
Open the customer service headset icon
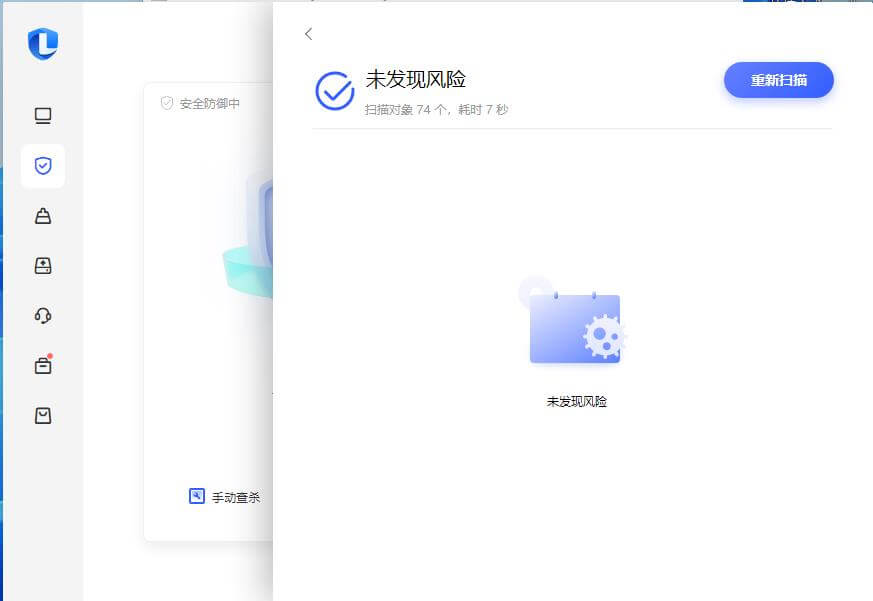43,316
